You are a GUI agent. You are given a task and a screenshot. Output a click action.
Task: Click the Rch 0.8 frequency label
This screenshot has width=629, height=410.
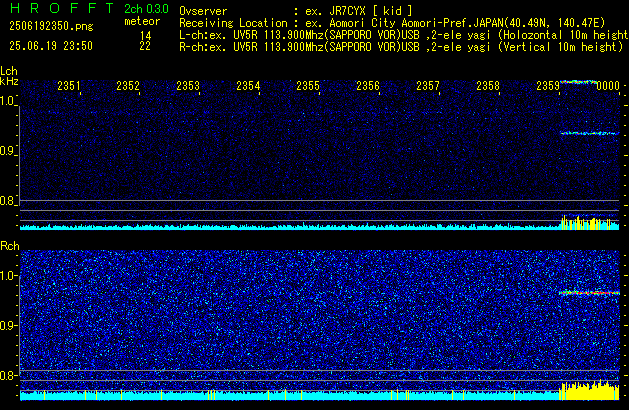click(7, 375)
